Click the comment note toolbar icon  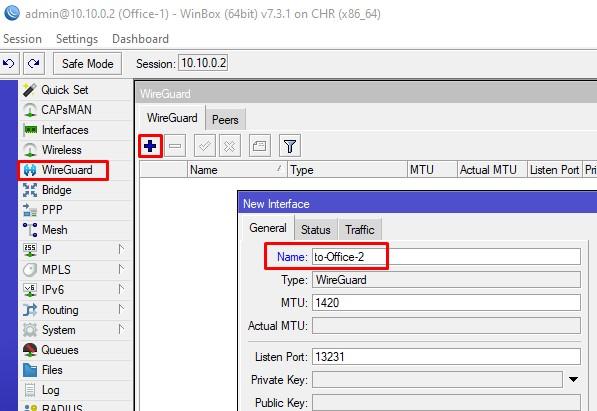260,146
